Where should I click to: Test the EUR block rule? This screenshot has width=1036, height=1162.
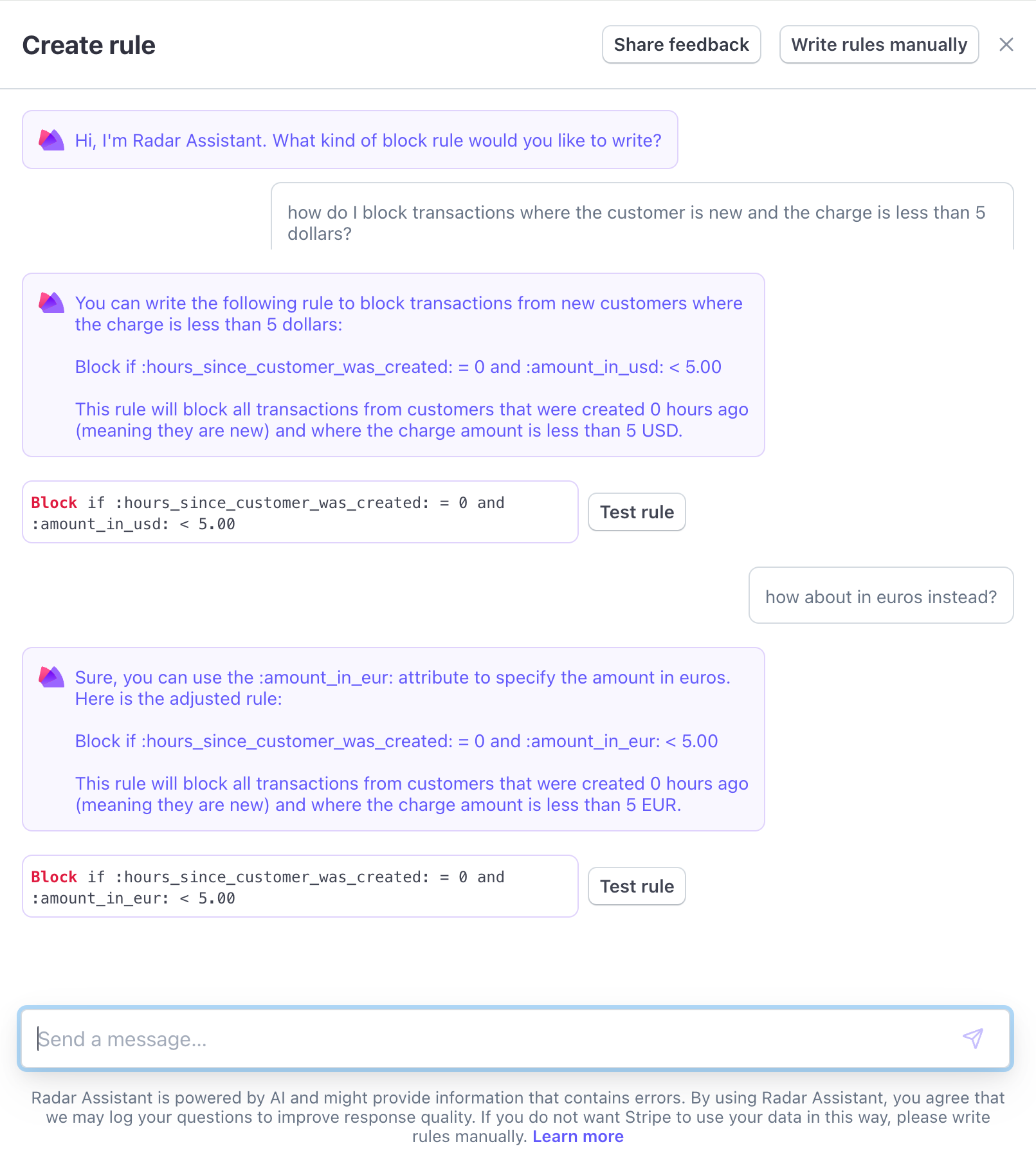pyautogui.click(x=637, y=886)
